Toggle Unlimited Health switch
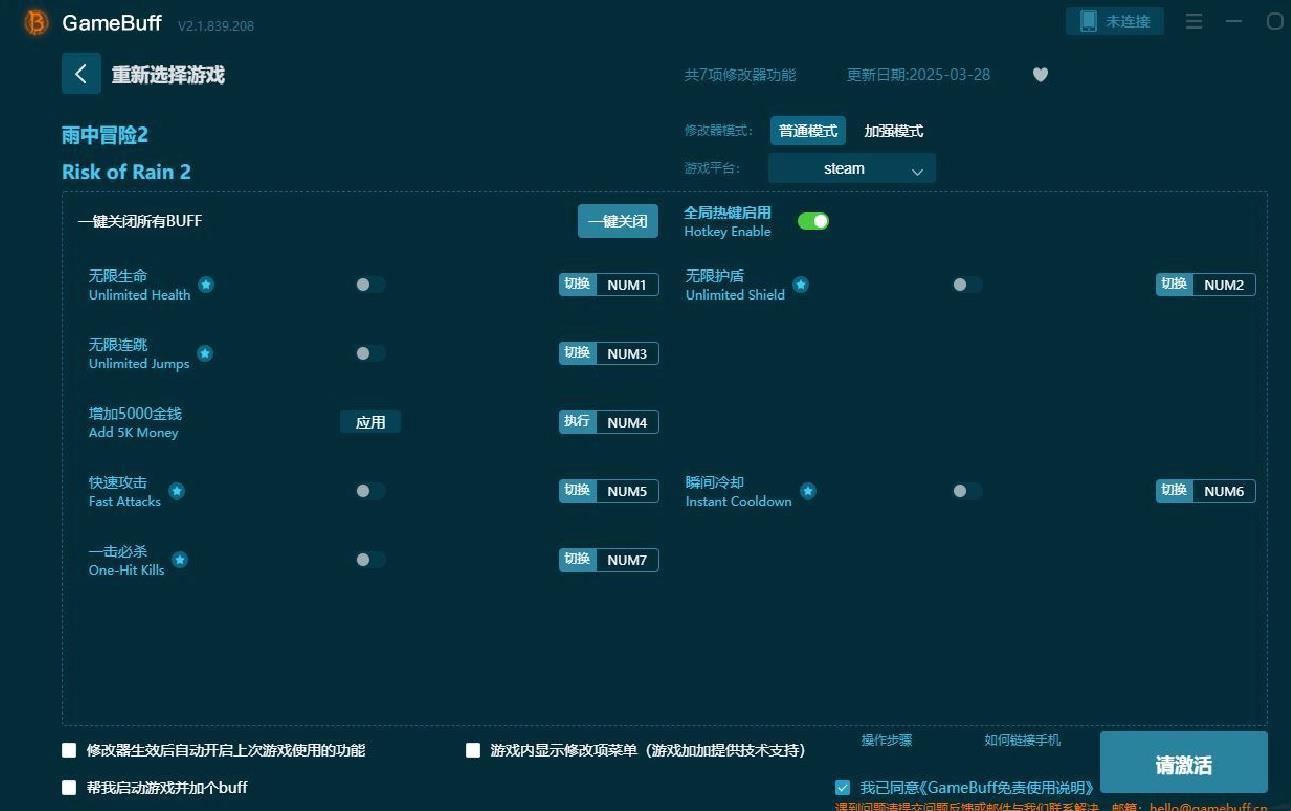 point(370,285)
